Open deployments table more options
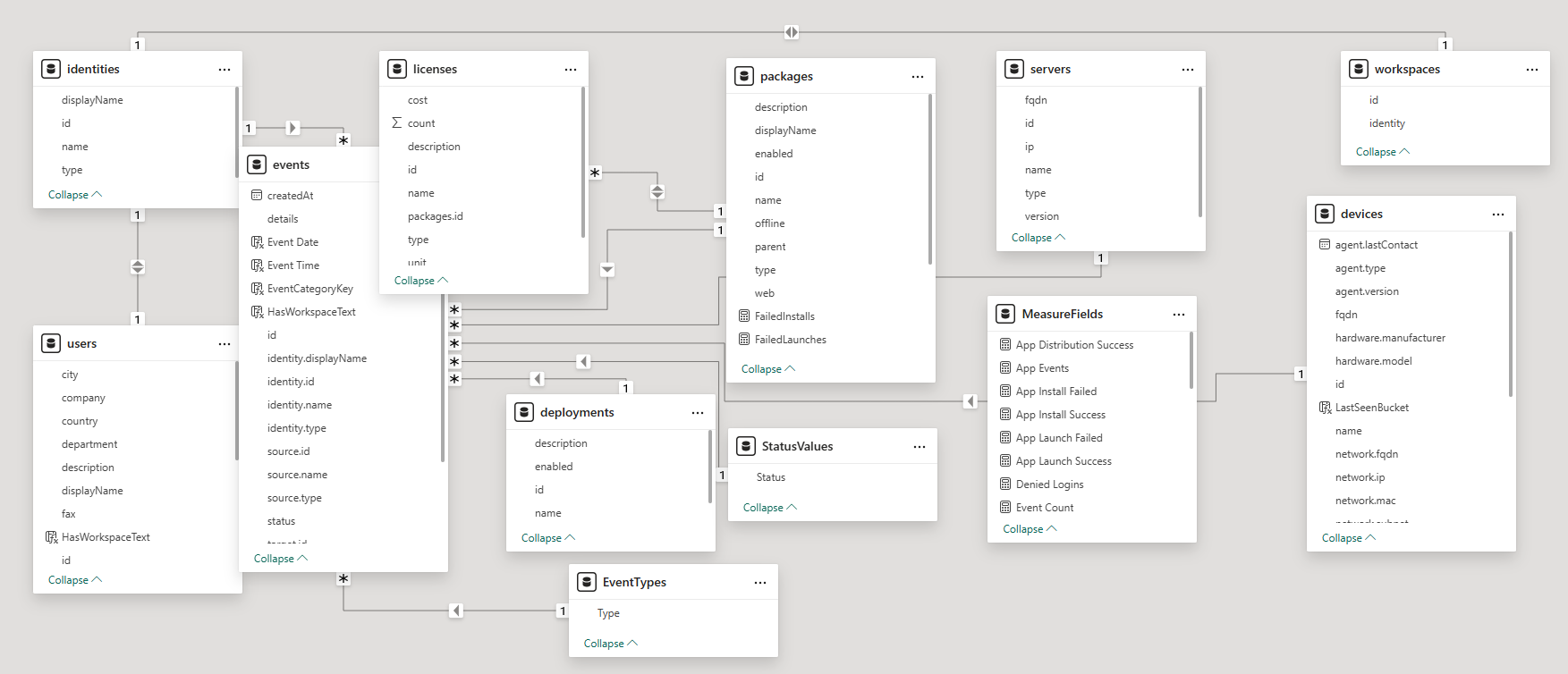 (697, 413)
